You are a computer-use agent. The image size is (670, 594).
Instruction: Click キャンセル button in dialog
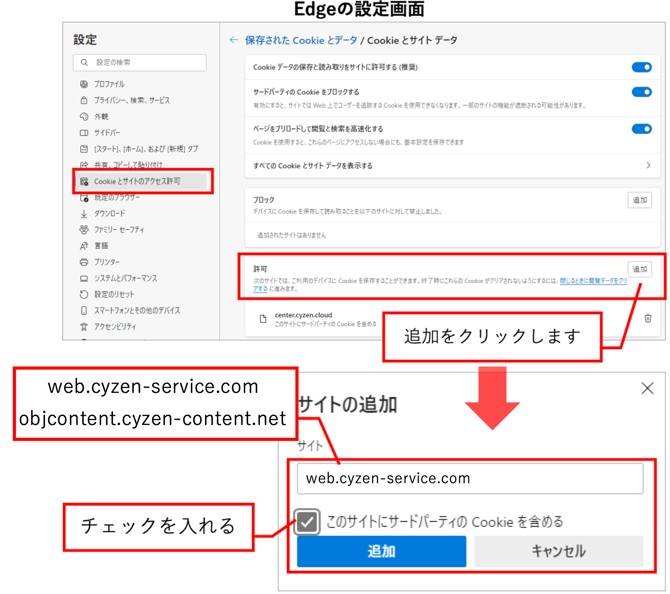point(558,551)
